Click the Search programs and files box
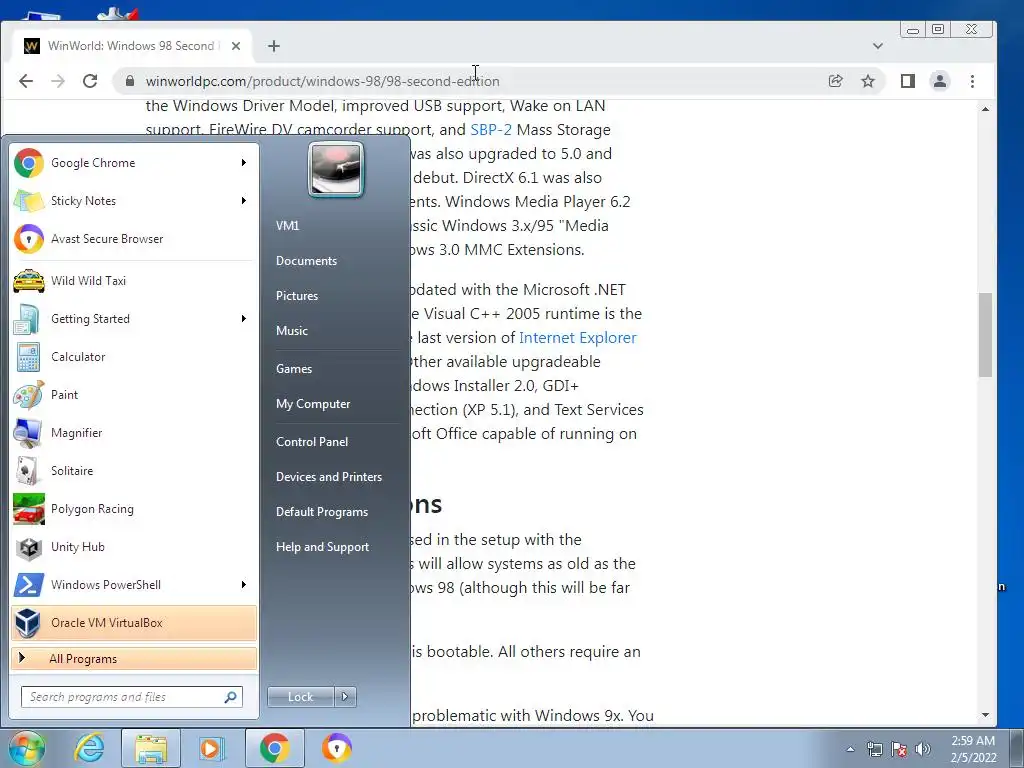Screen dimensions: 1024x768 (x=132, y=697)
